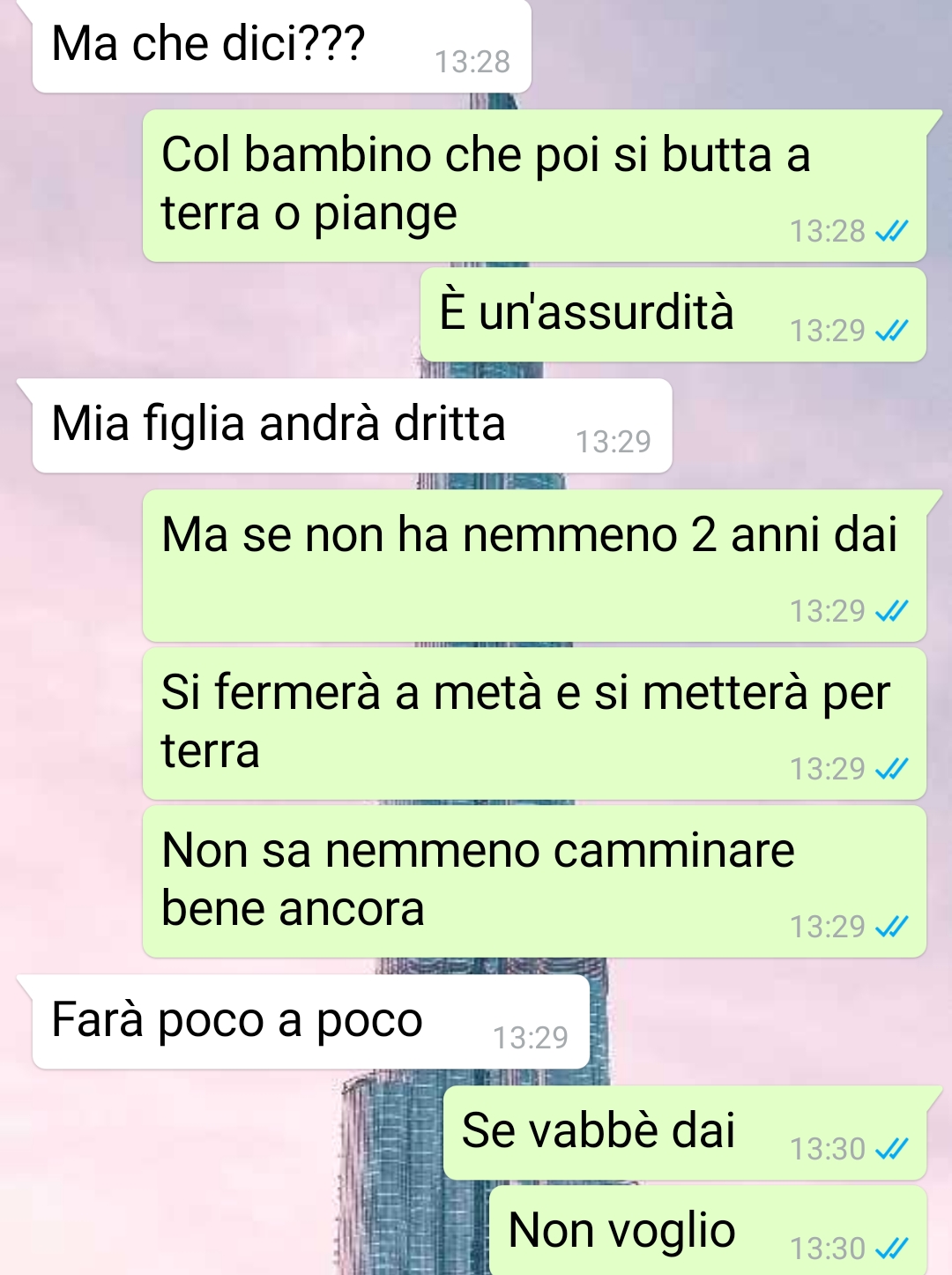The width and height of the screenshot is (952, 1275).
Task: Click the 13:28 timestamp on "Ma che dici???"
Action: (x=472, y=62)
